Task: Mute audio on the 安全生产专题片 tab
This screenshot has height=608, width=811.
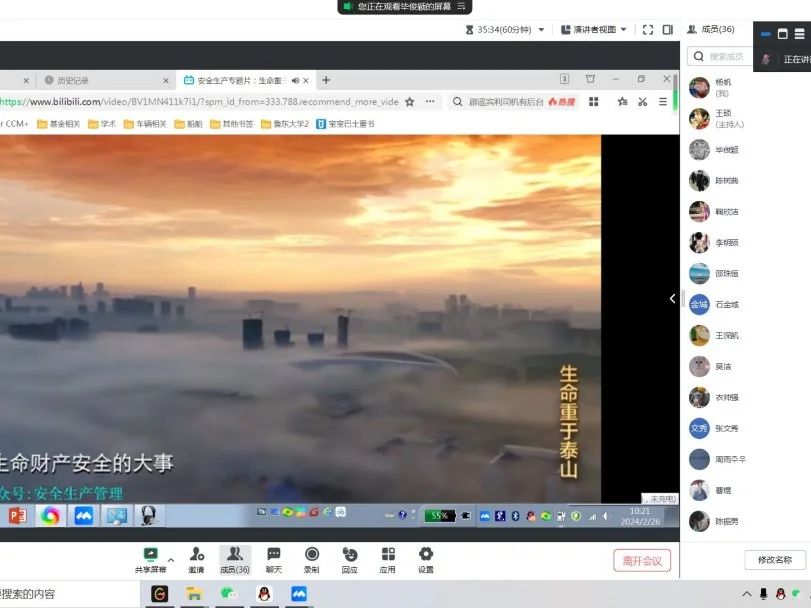Action: coord(295,80)
